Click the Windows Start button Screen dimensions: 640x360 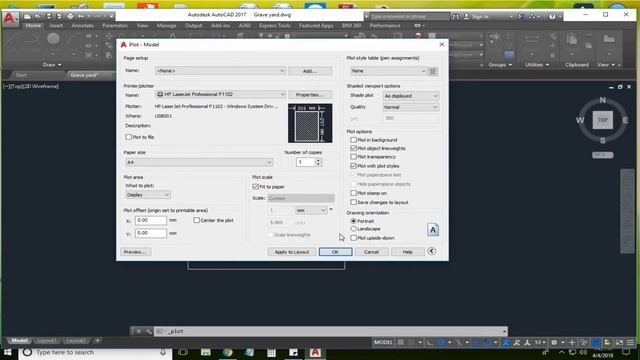click(x=8, y=352)
